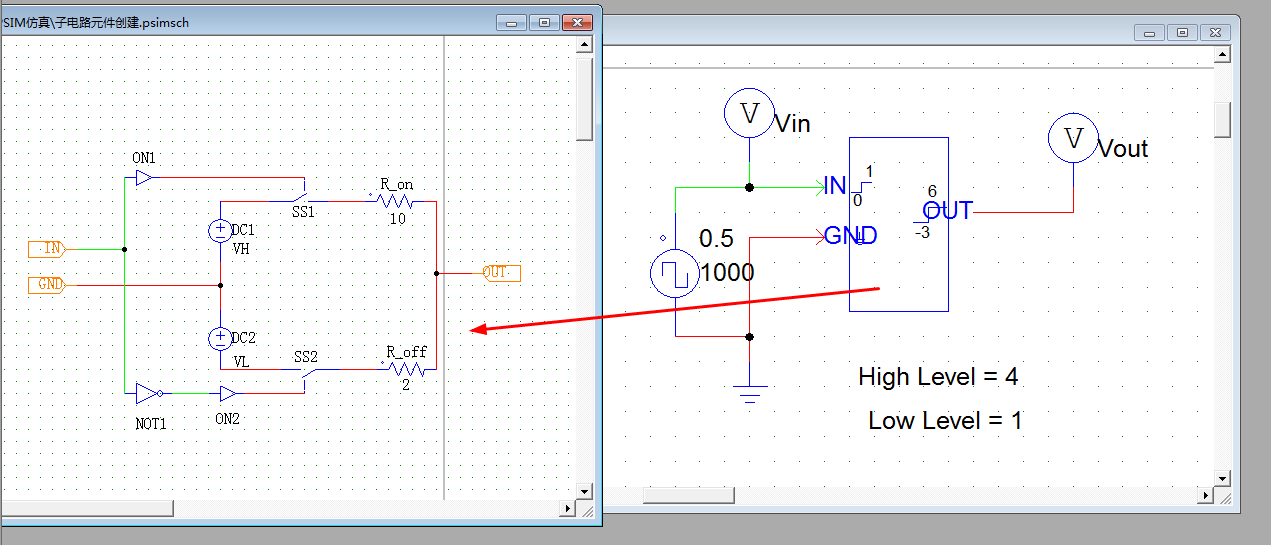Viewport: 1271px width, 545px height.
Task: Select the ON1 buffer gate symbol
Action: pyautogui.click(x=145, y=178)
